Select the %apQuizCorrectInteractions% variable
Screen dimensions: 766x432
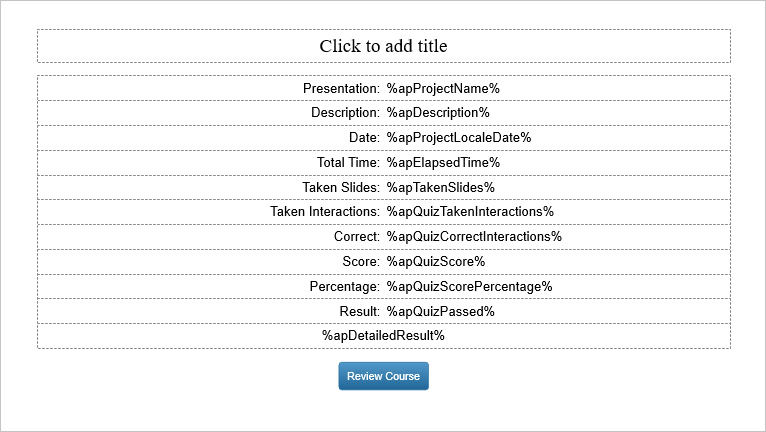(474, 236)
